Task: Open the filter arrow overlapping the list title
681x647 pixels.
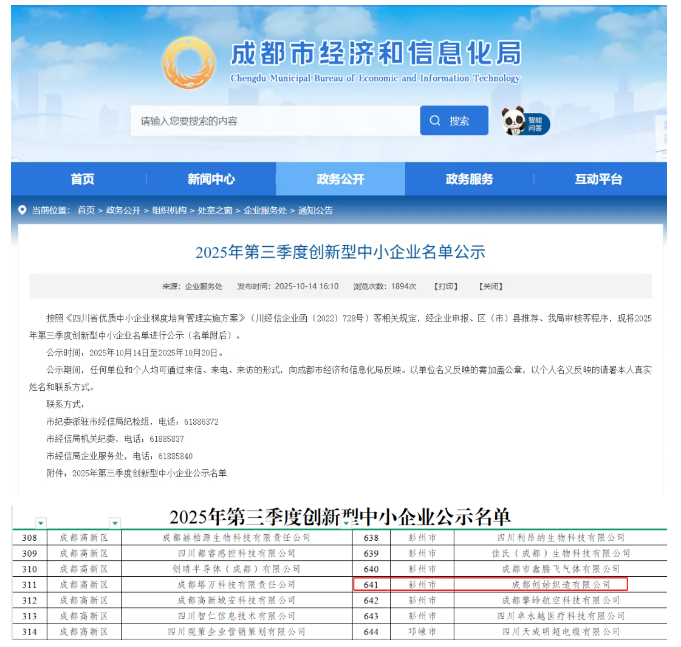Action: [x=346, y=523]
